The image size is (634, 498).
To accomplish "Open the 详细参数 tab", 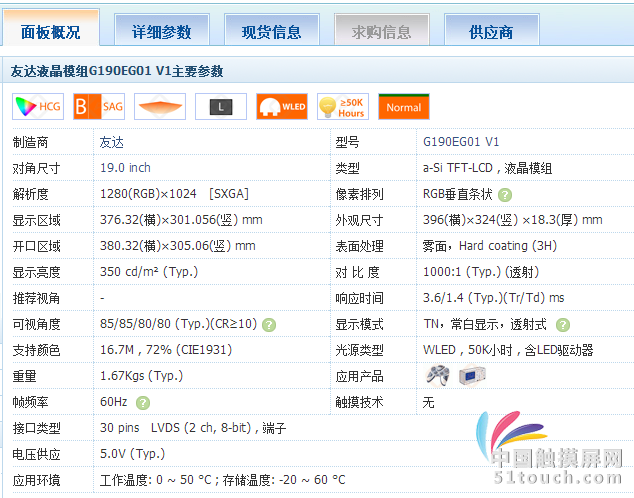I will [162, 30].
